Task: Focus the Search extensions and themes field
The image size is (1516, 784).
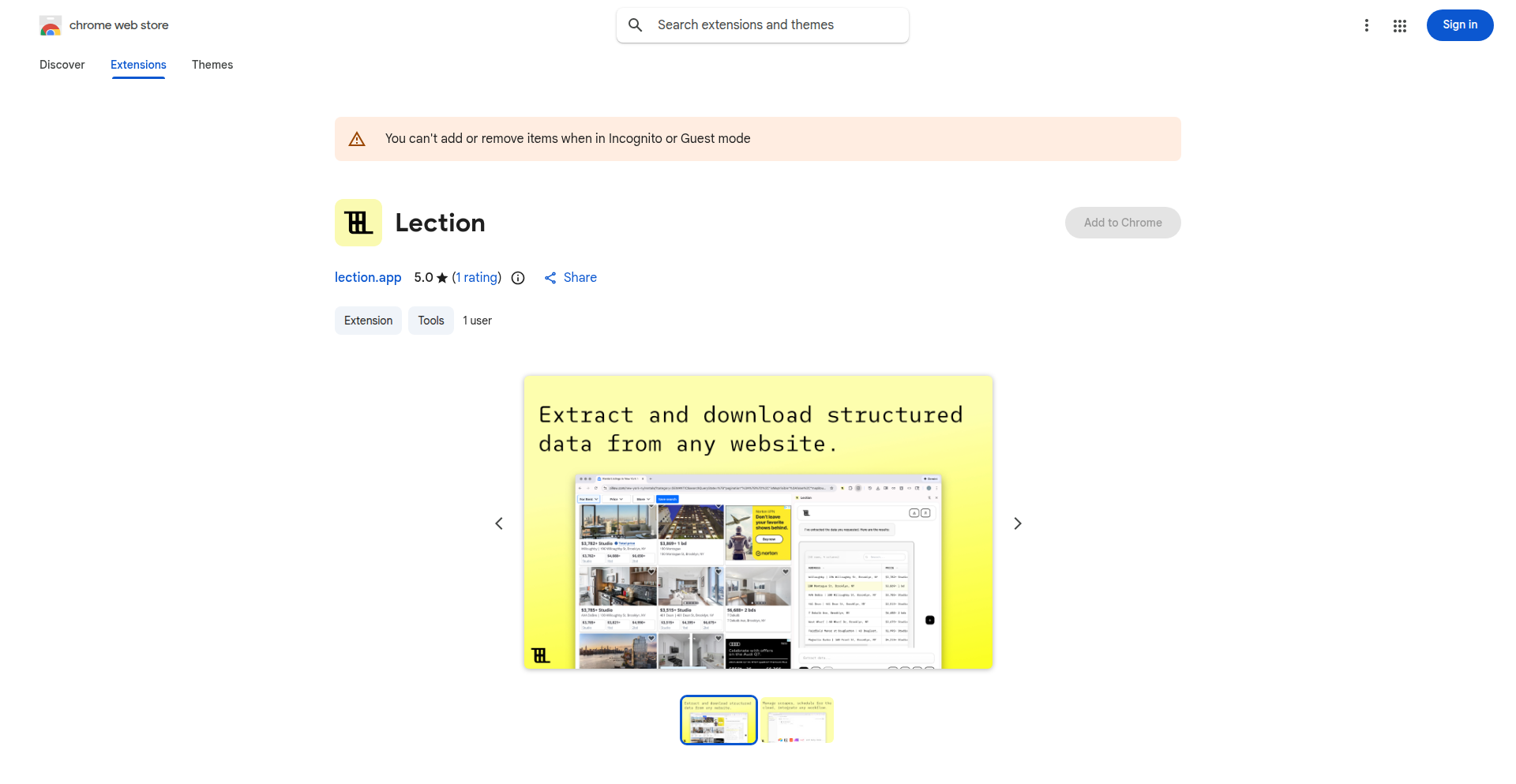Action: click(763, 25)
